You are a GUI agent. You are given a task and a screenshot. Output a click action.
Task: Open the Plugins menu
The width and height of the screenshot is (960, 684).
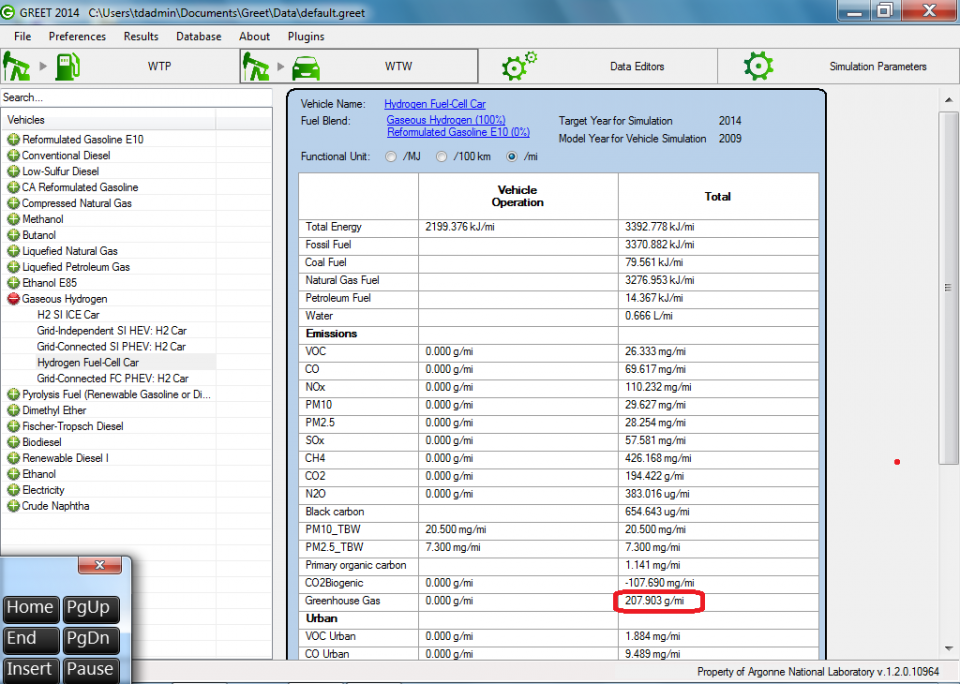[x=305, y=36]
